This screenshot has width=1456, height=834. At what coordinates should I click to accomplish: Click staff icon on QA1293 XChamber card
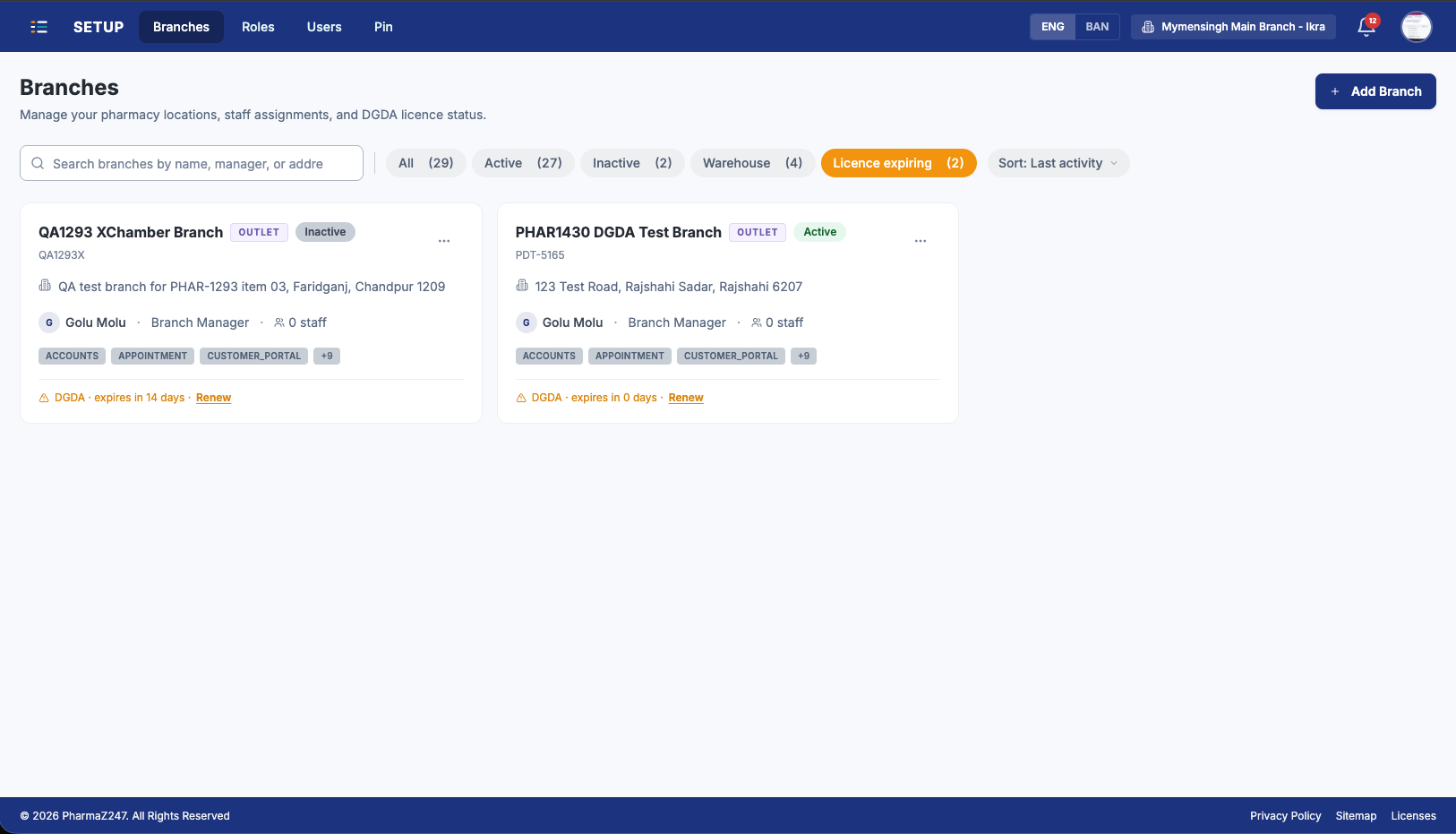pos(279,322)
